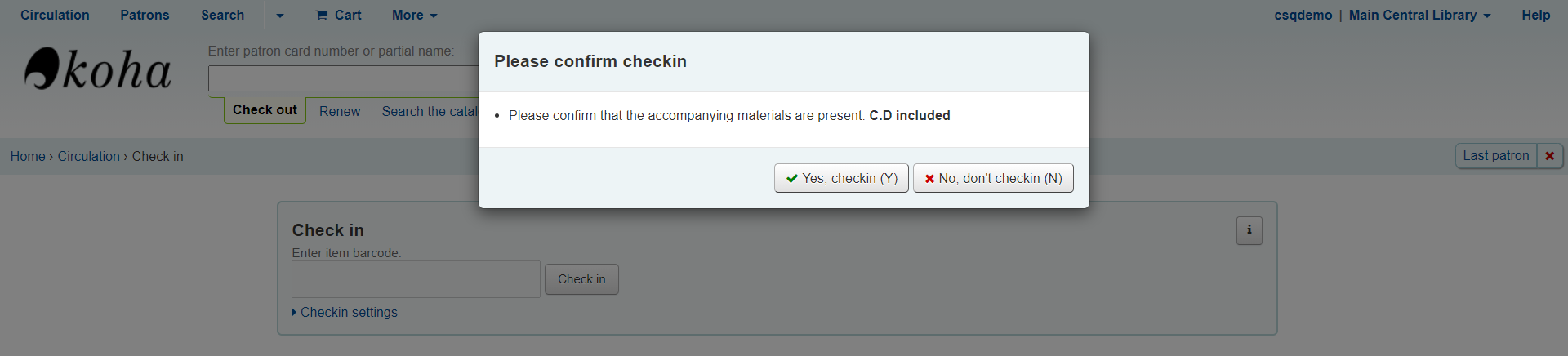The height and width of the screenshot is (356, 1568).
Task: Switch to the Renew tab
Action: click(340, 111)
